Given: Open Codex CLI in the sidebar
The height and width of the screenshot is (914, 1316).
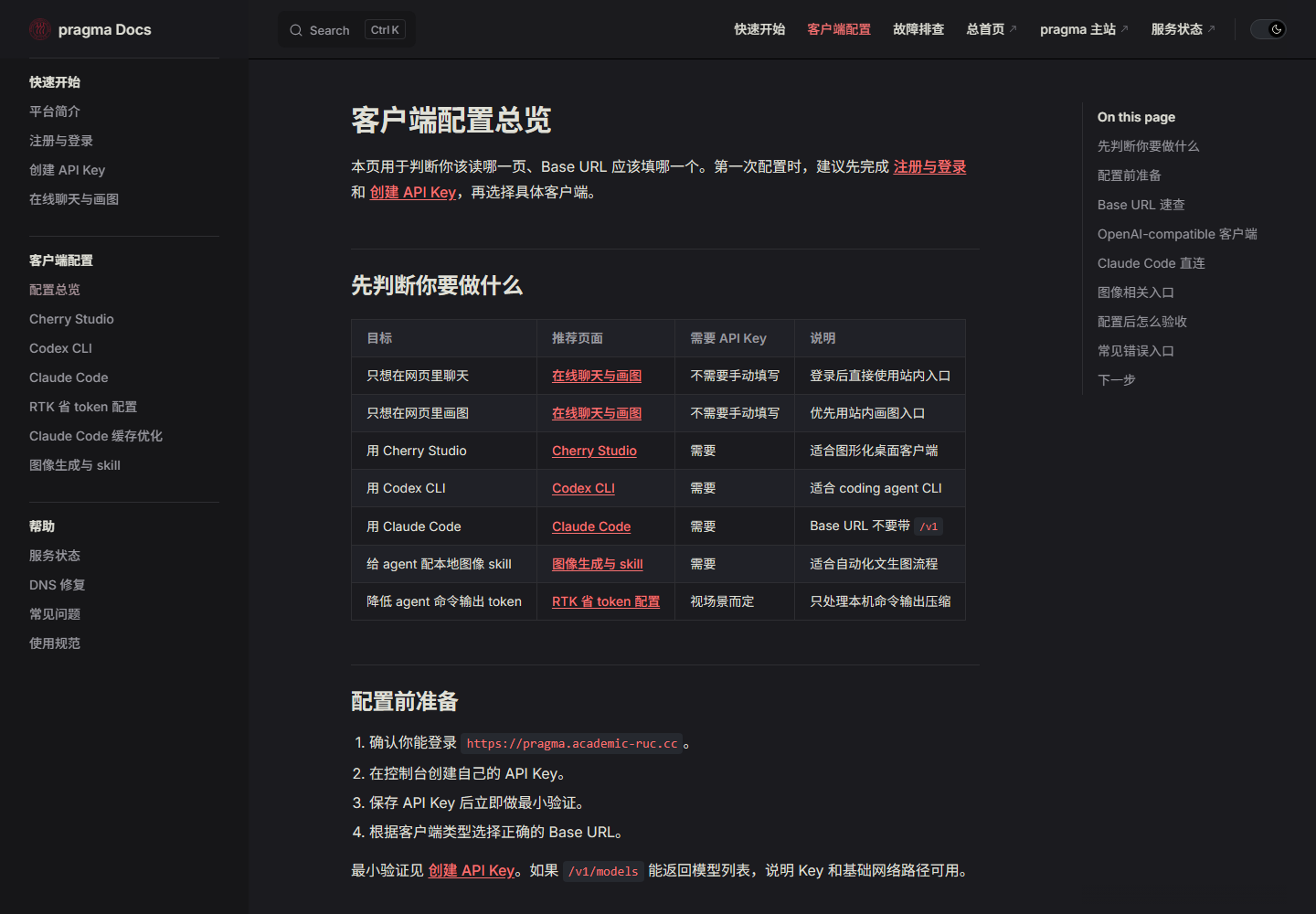Looking at the screenshot, I should 60,348.
